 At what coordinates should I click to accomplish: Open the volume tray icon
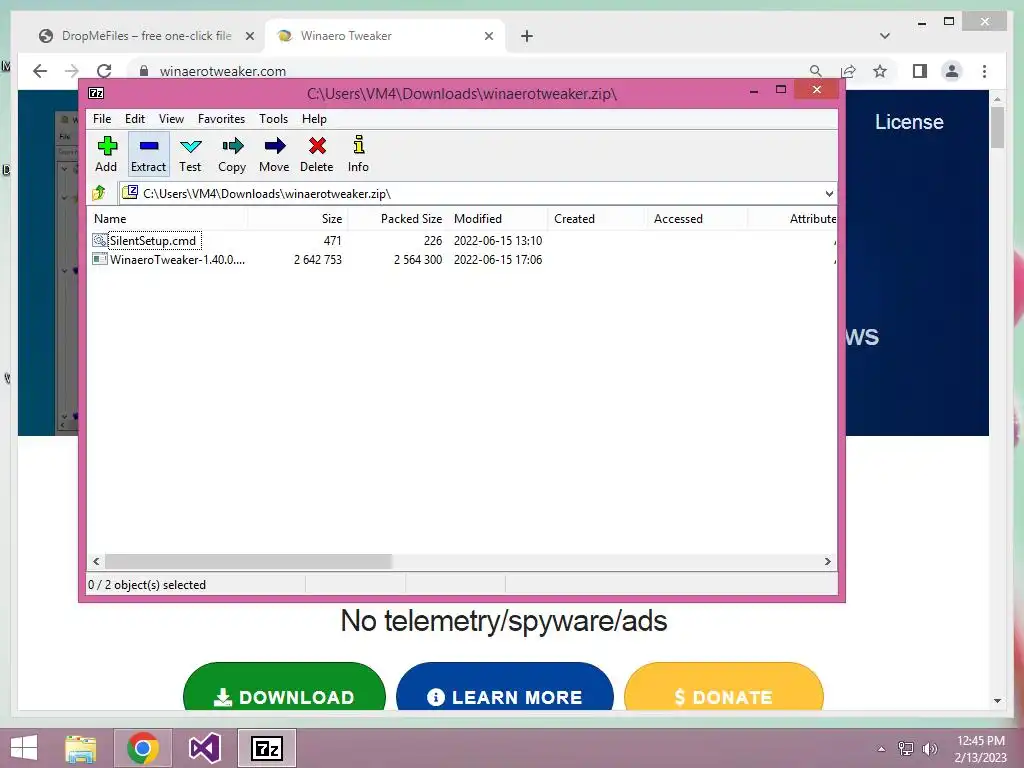(930, 748)
